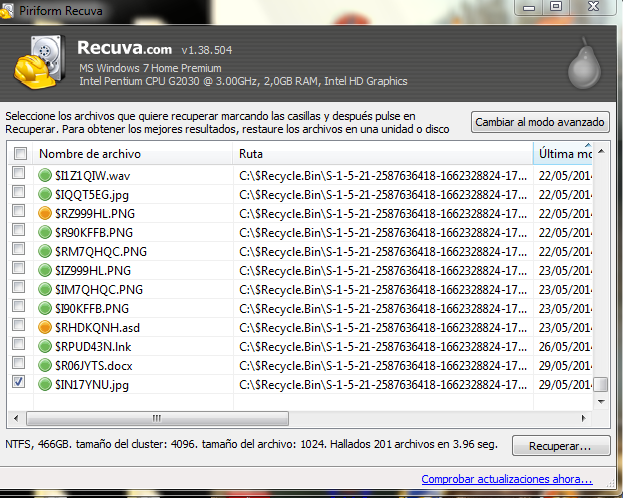The height and width of the screenshot is (498, 623).
Task: Click green status dot of $IM7QHQC.PNG
Action: pos(45,289)
